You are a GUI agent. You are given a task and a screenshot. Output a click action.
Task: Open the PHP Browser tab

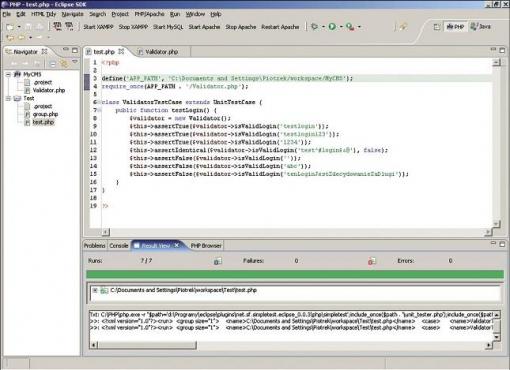(206, 246)
